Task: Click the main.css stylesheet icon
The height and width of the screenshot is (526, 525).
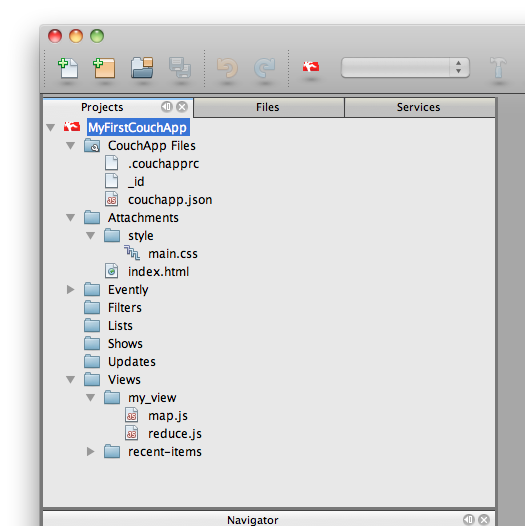Action: tap(132, 253)
